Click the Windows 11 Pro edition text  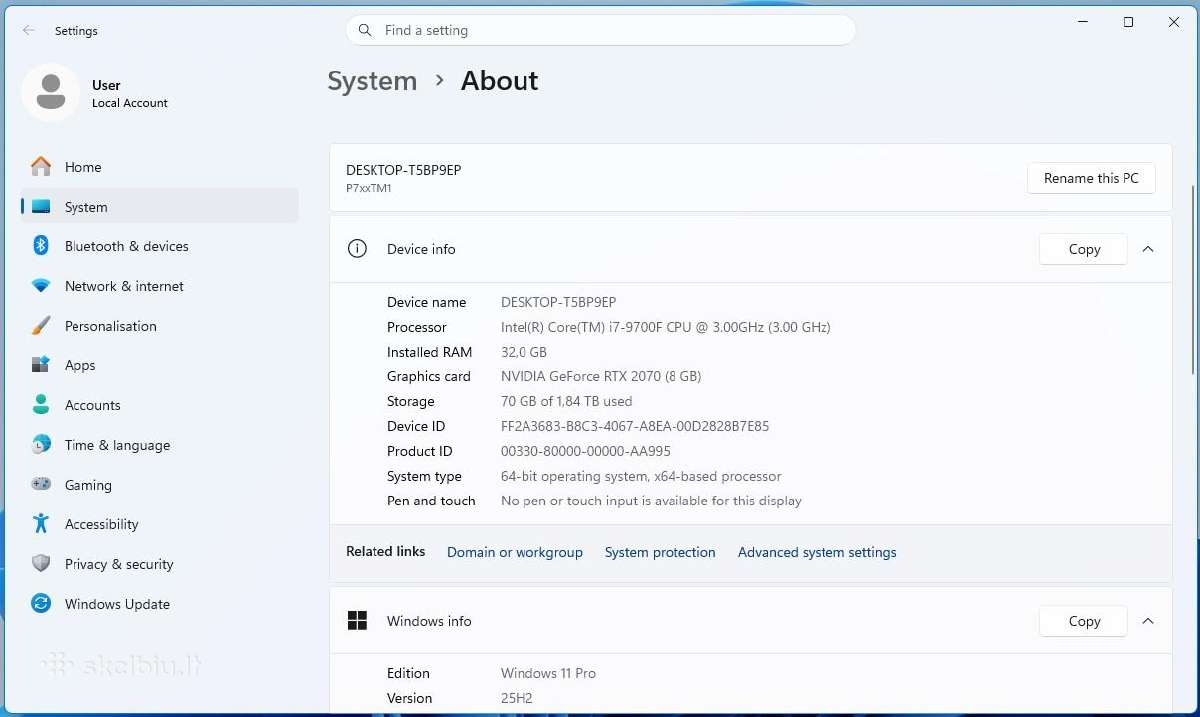[548, 673]
